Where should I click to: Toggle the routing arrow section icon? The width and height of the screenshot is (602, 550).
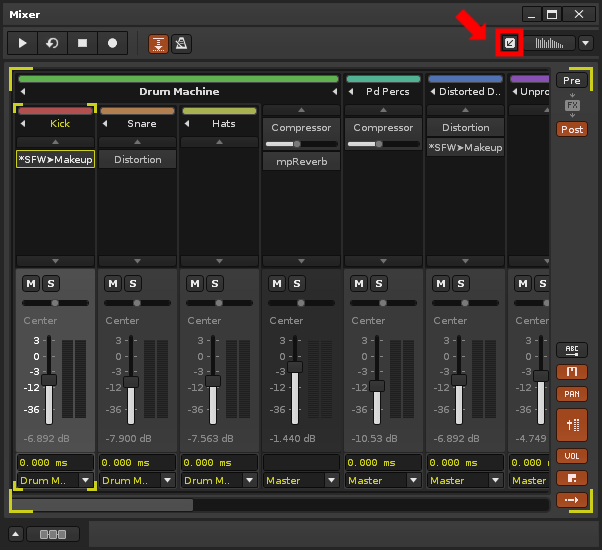click(x=572, y=500)
